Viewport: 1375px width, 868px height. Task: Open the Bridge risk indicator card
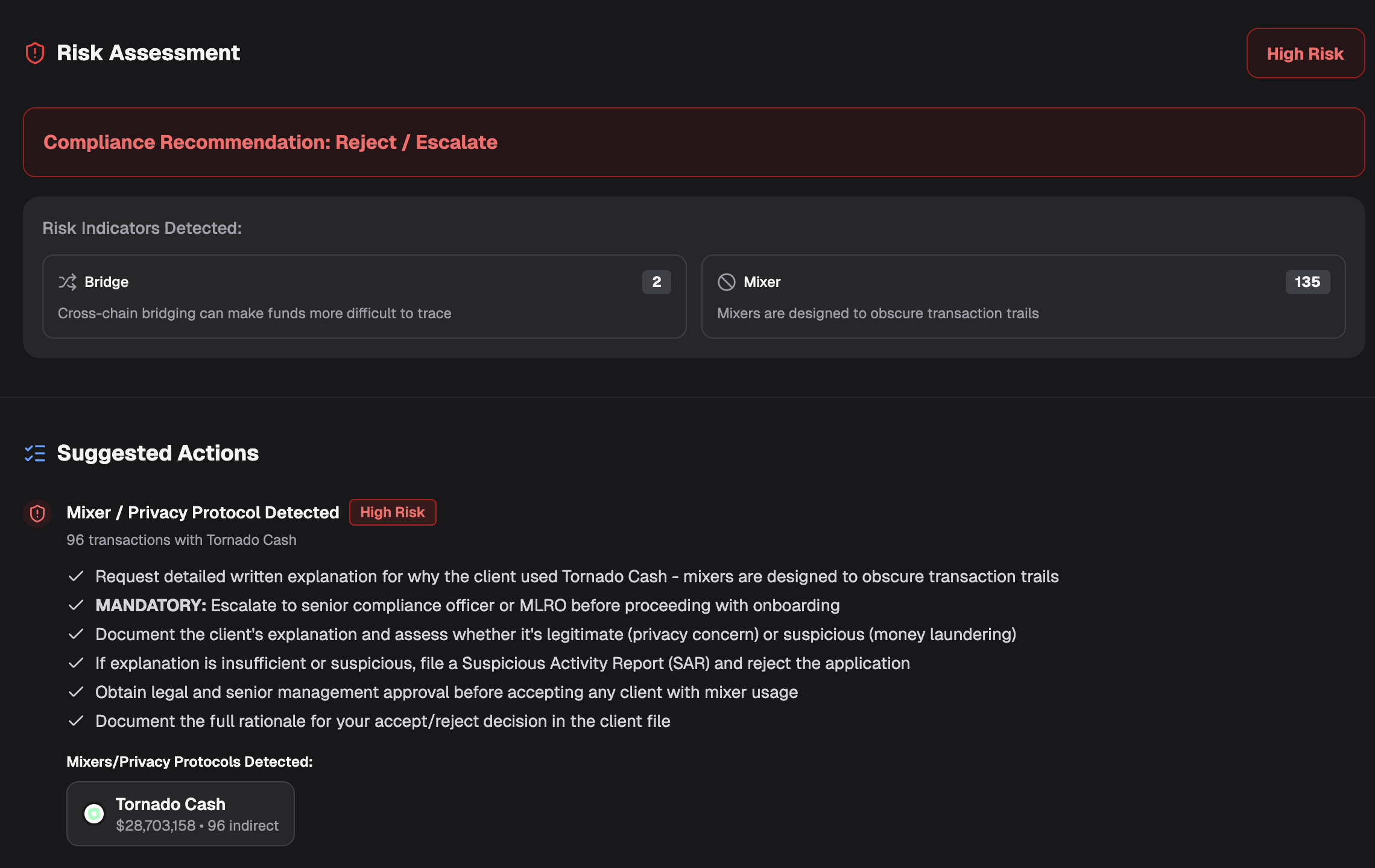364,297
